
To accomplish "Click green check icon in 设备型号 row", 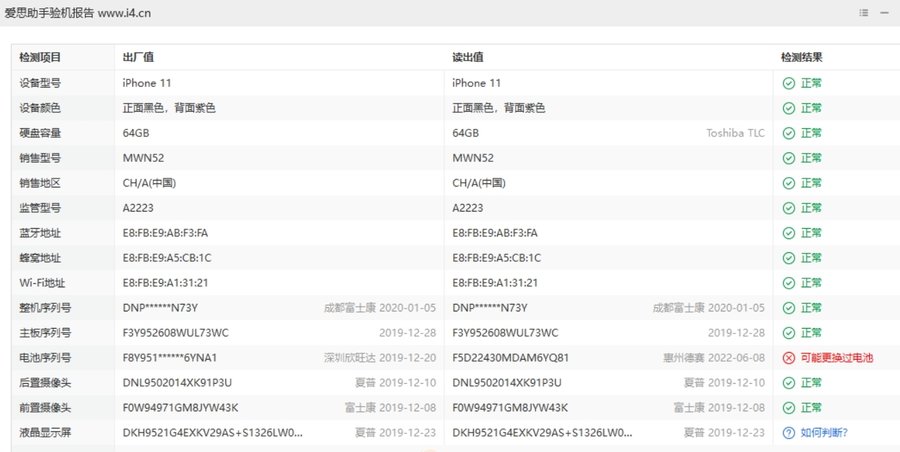I will [789, 83].
